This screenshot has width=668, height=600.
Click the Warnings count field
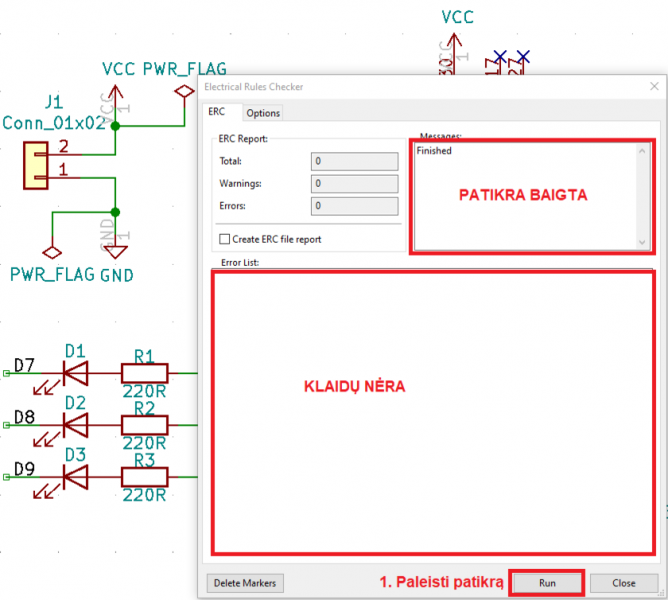pyautogui.click(x=354, y=184)
